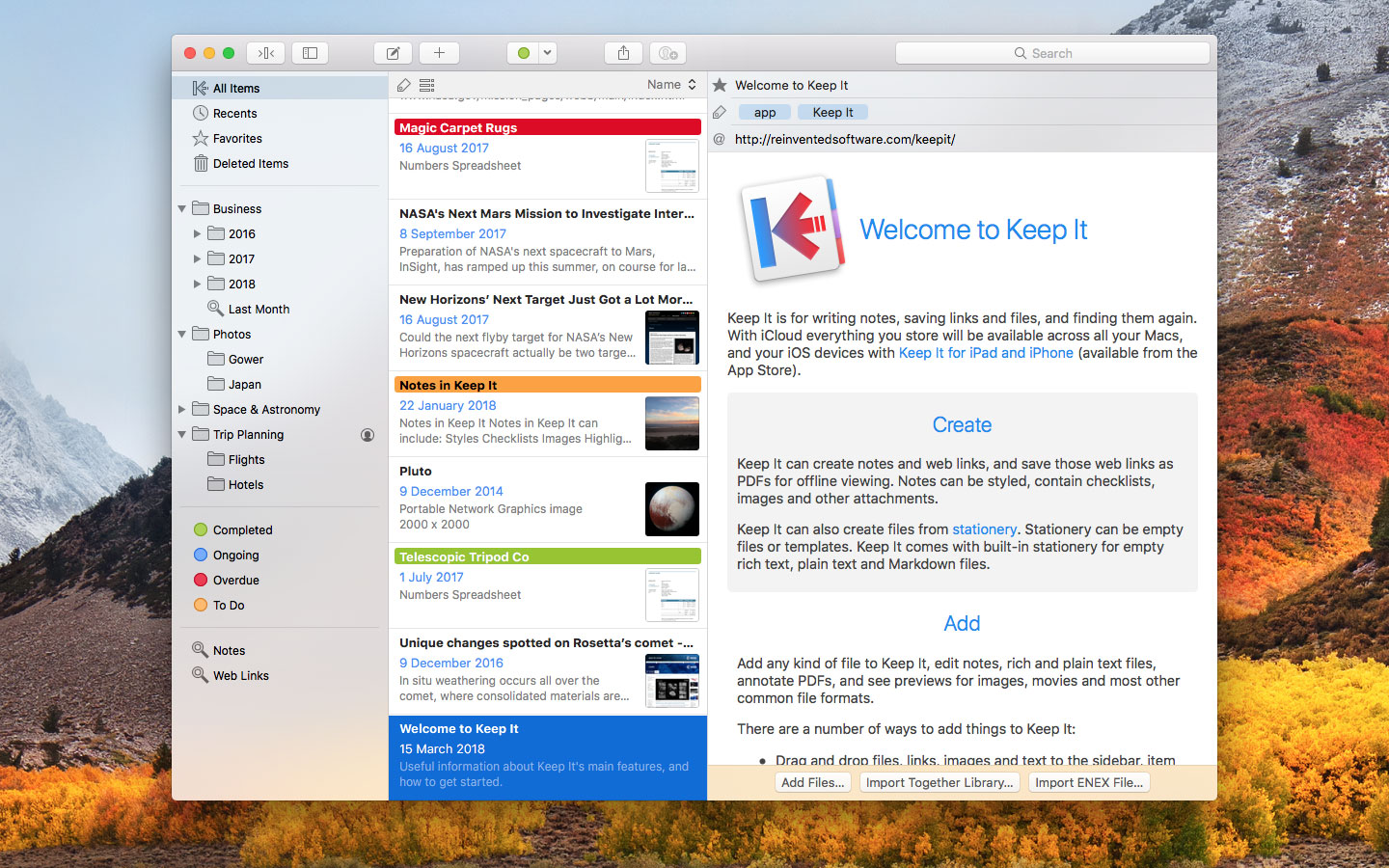Click the Keep It tag
The image size is (1389, 868).
tap(832, 112)
